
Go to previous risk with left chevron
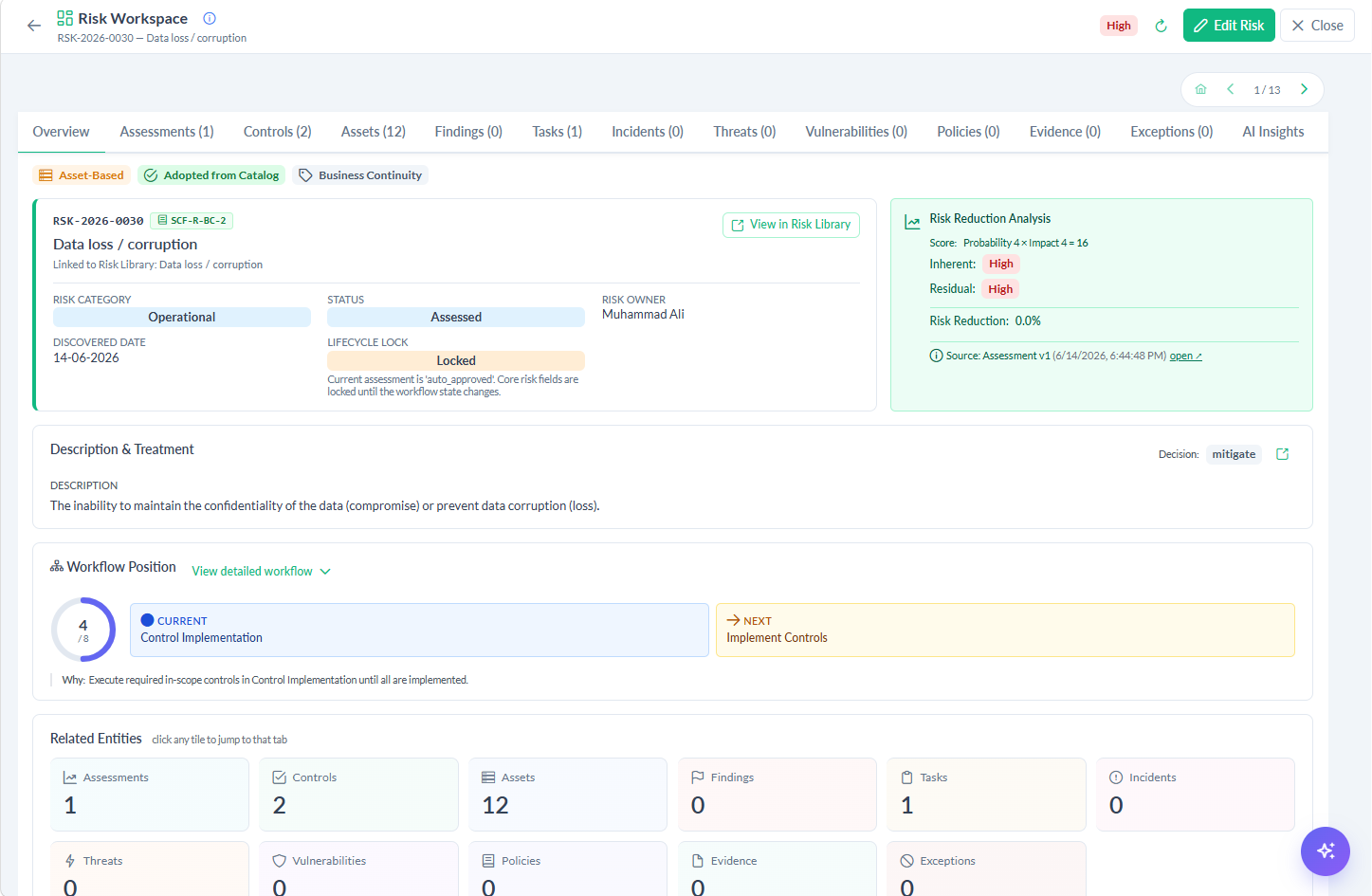(1231, 89)
